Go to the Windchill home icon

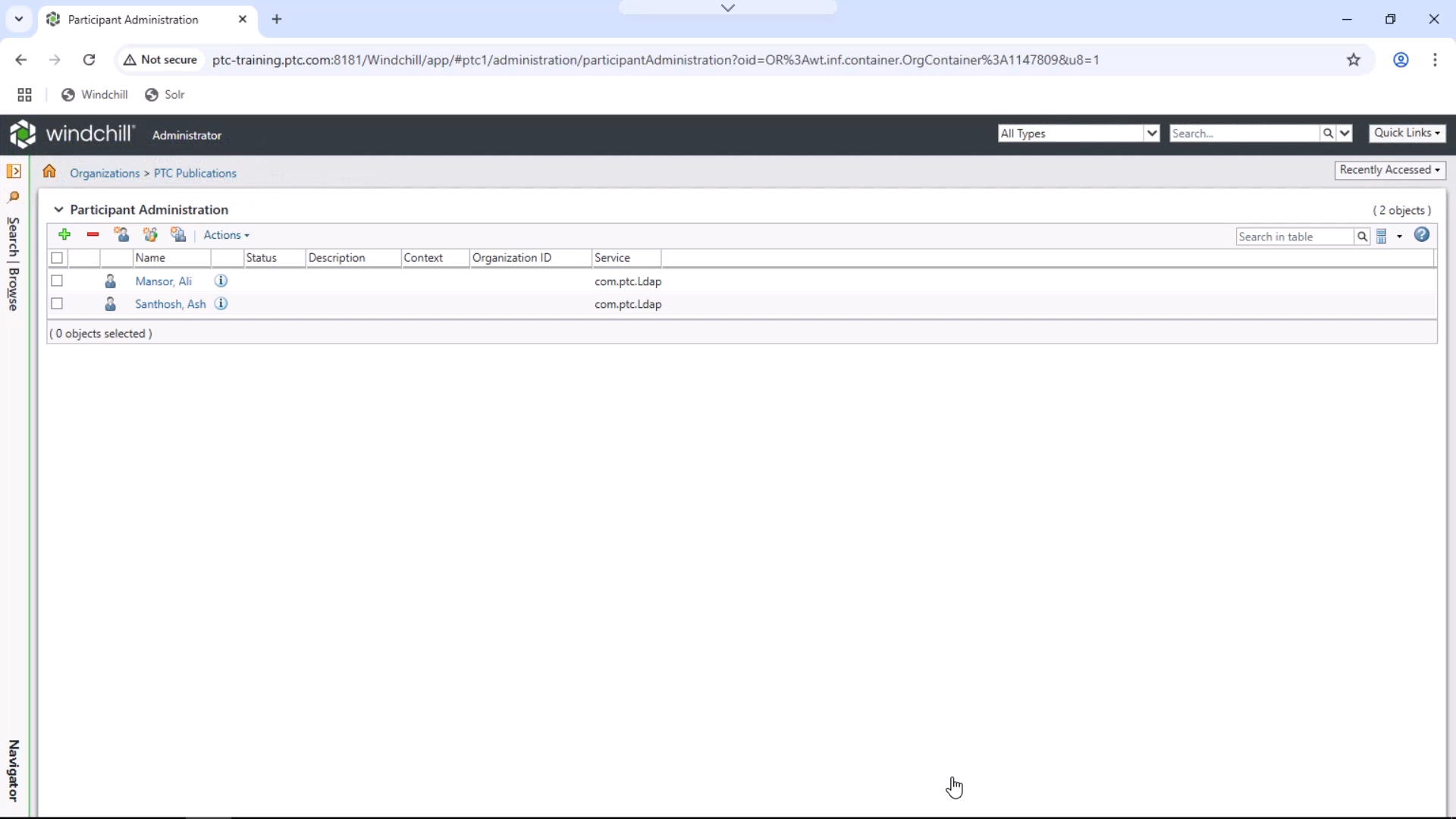pos(49,171)
